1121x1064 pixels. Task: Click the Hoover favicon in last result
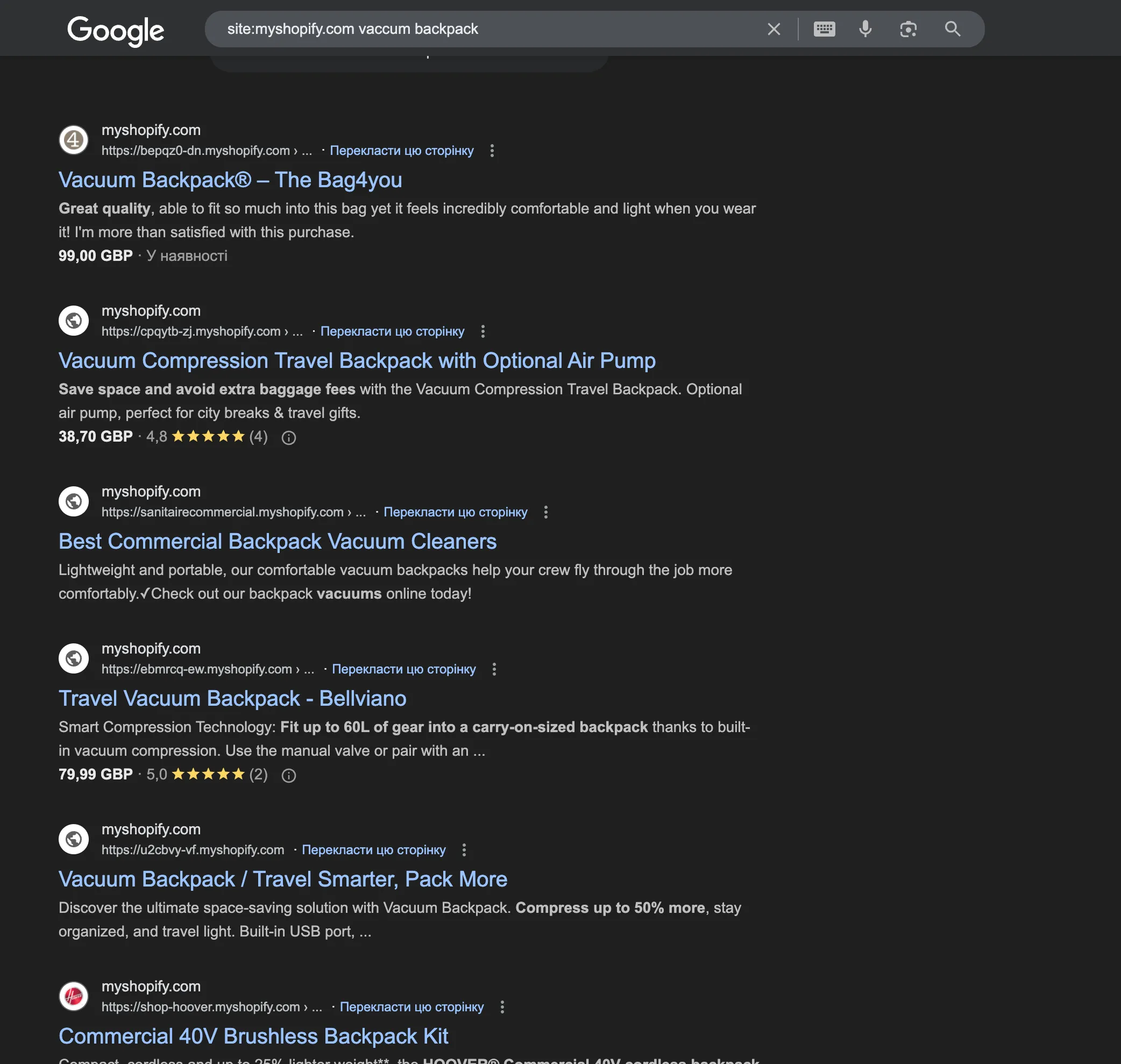pos(74,997)
